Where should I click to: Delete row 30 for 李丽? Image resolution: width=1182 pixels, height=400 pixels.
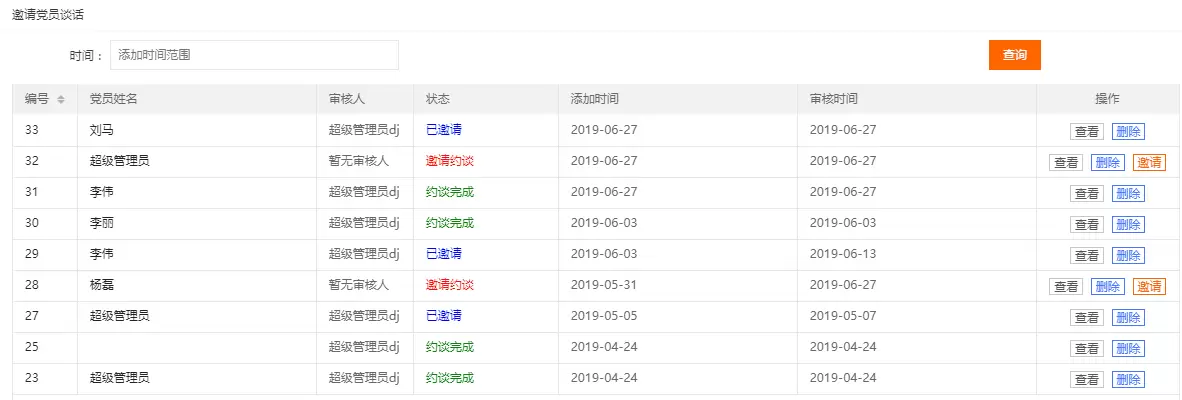(1128, 224)
